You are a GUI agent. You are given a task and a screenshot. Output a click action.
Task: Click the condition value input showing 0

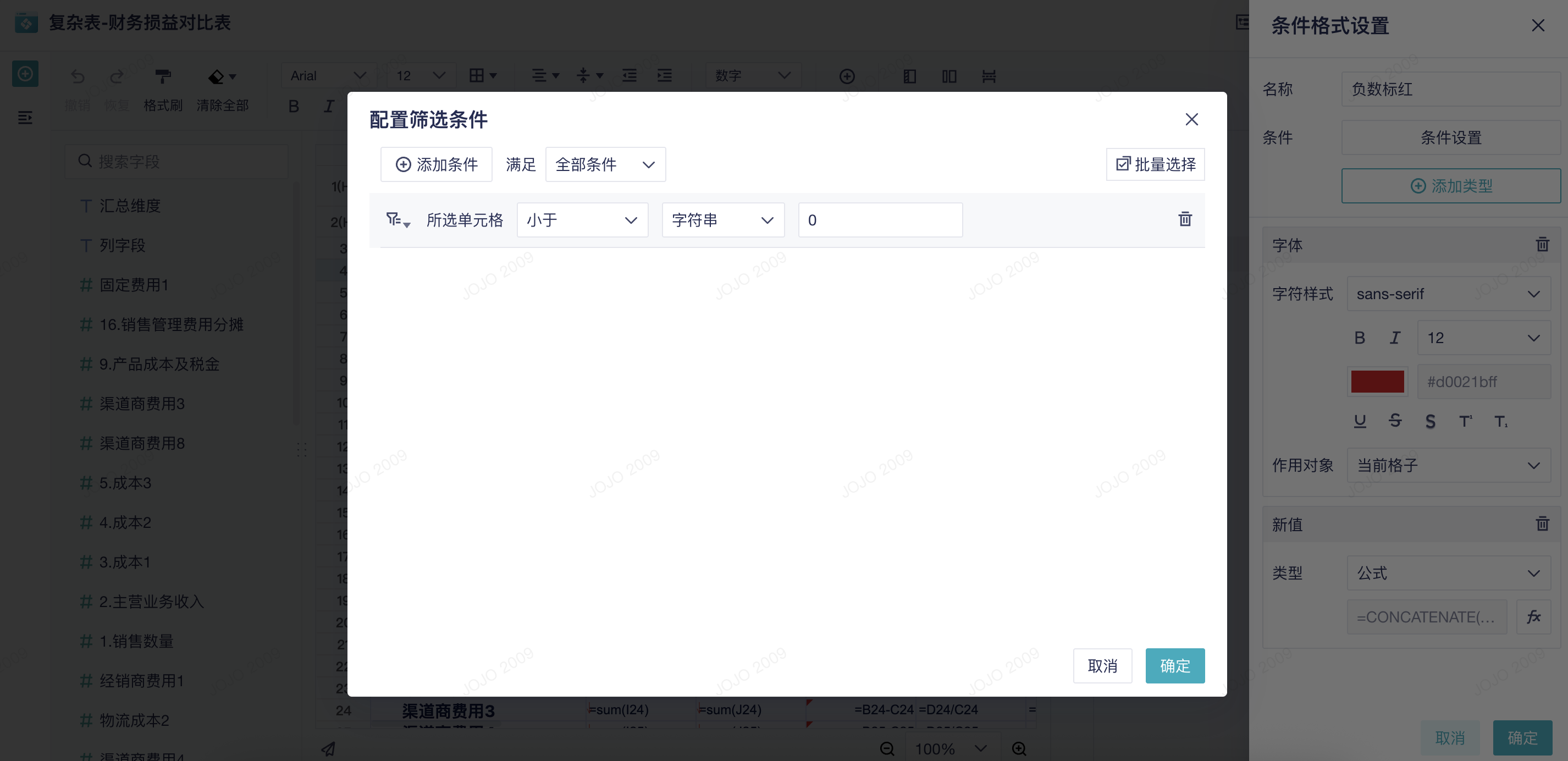[879, 220]
